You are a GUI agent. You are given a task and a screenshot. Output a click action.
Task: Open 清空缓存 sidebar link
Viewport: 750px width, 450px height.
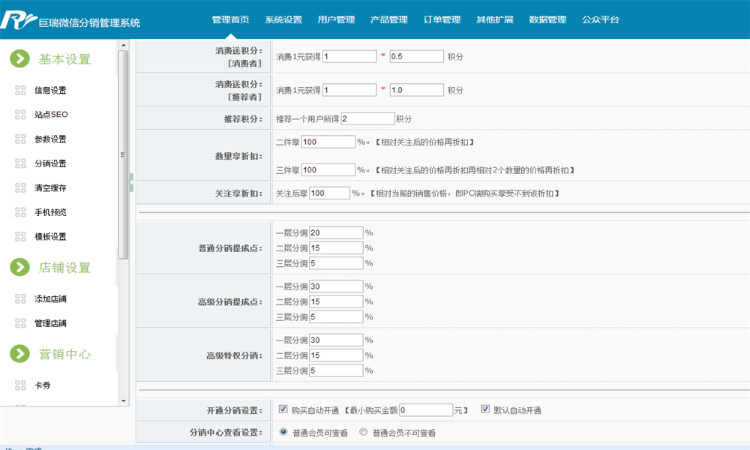(50, 188)
